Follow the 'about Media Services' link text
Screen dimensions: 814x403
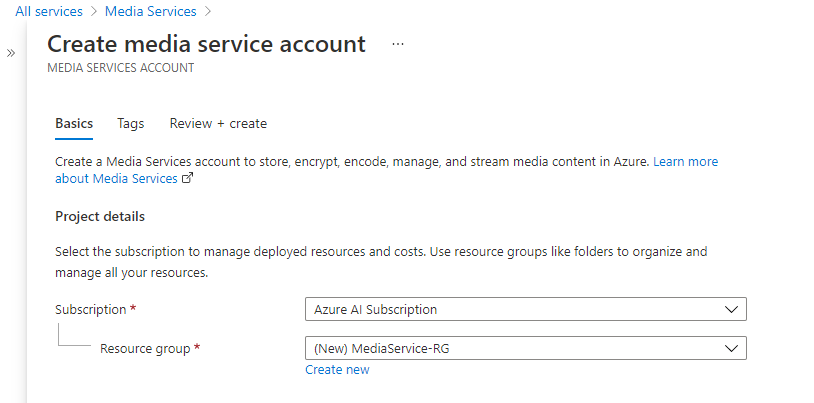pyautogui.click(x=116, y=179)
